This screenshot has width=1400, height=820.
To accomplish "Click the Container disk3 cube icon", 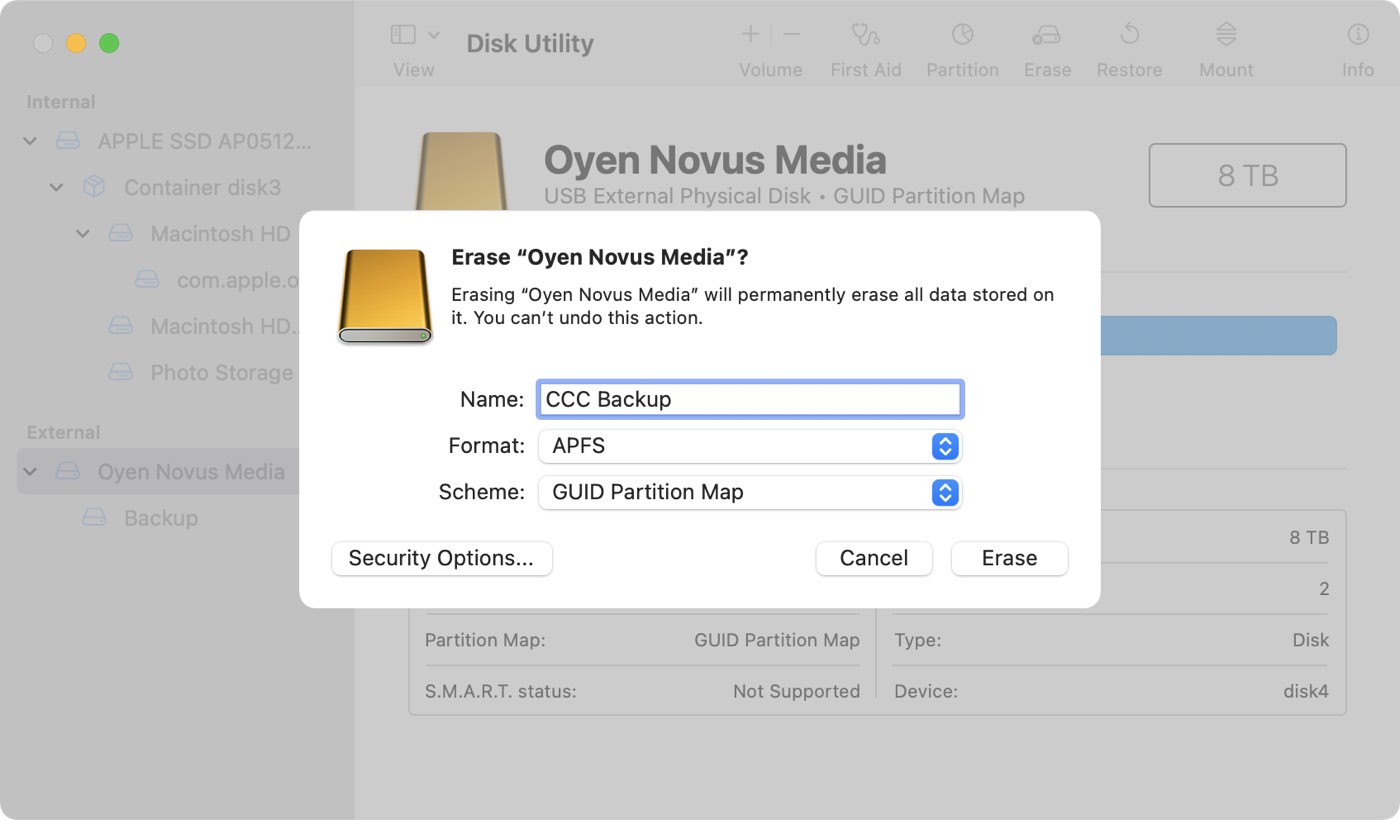I will click(94, 187).
